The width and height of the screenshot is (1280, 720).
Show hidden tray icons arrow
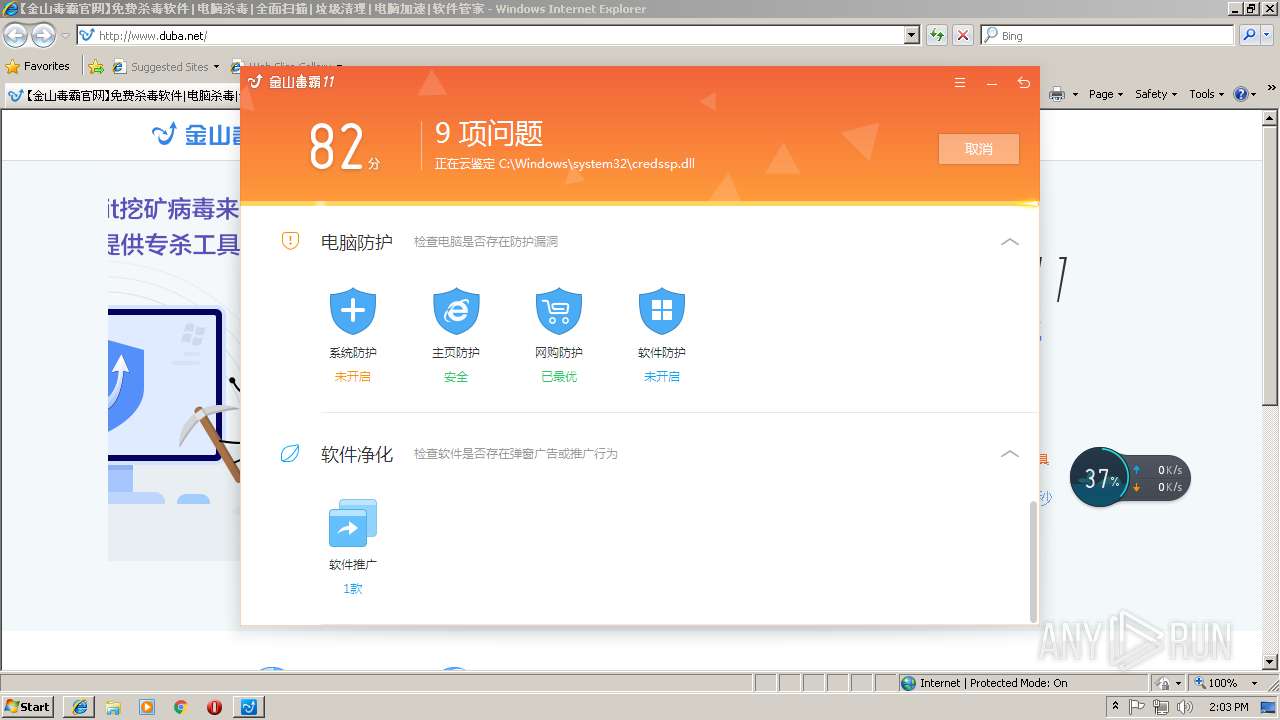pyautogui.click(x=1116, y=707)
